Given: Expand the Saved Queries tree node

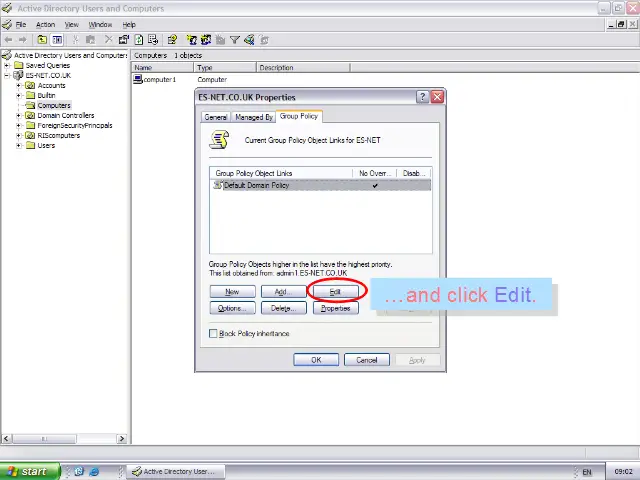Looking at the screenshot, I should tap(7, 65).
